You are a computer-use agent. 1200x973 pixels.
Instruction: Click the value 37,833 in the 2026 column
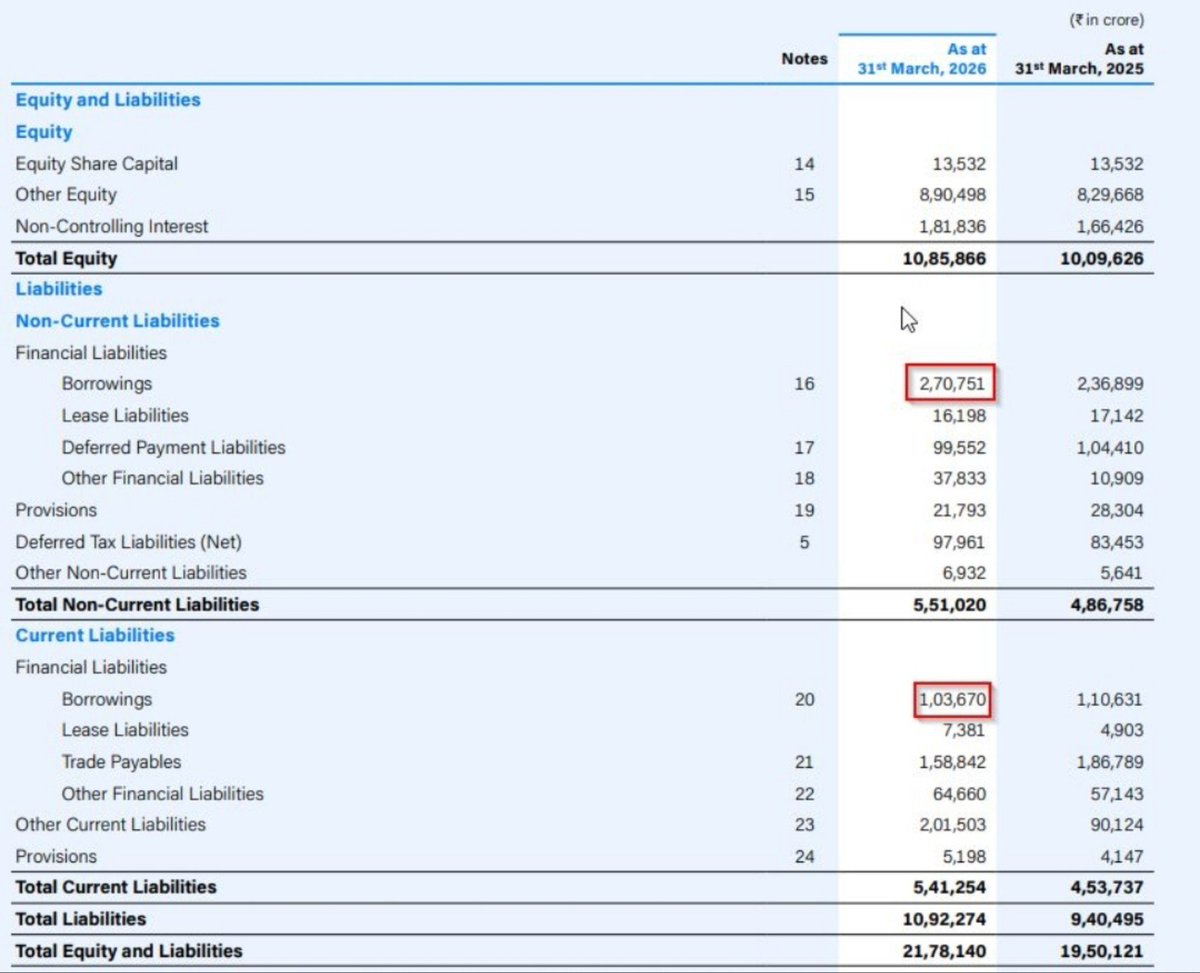click(959, 479)
